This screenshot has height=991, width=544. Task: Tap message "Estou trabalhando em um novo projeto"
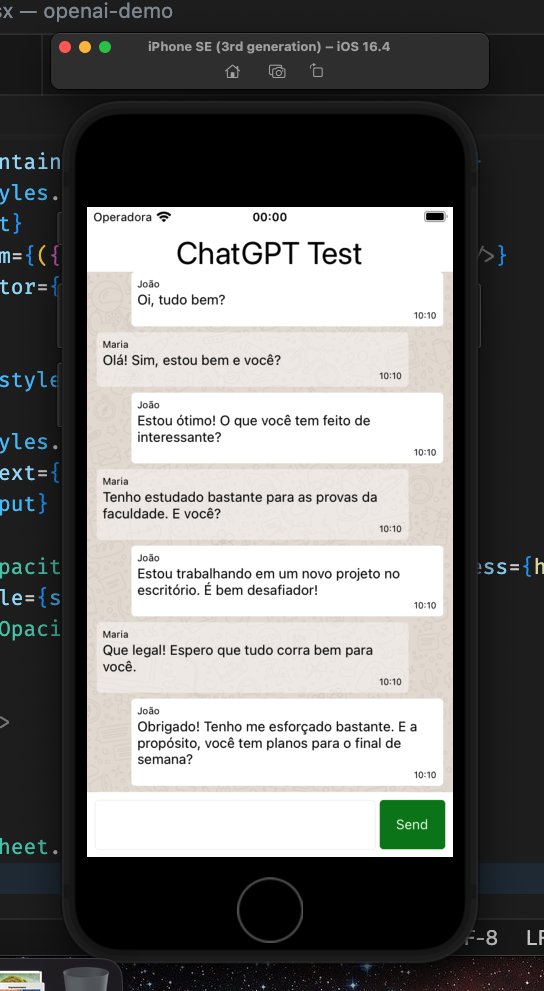[x=287, y=581]
